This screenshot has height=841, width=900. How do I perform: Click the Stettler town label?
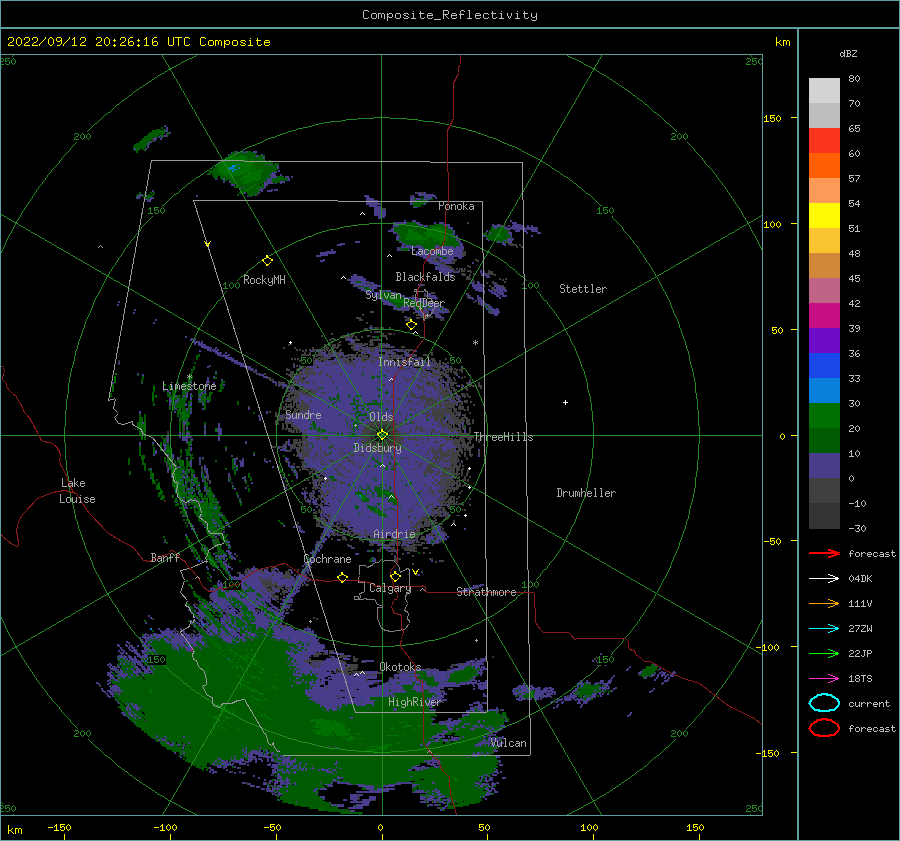[583, 289]
